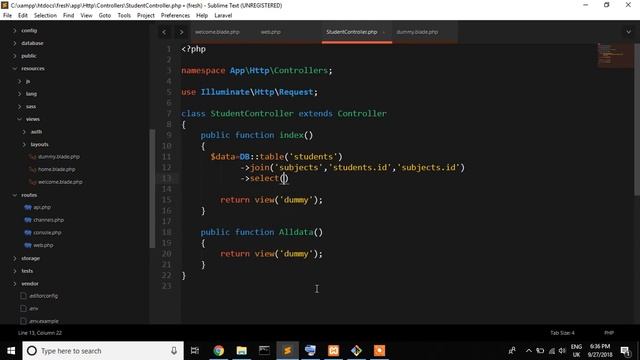Expand the storage folder

[15, 258]
